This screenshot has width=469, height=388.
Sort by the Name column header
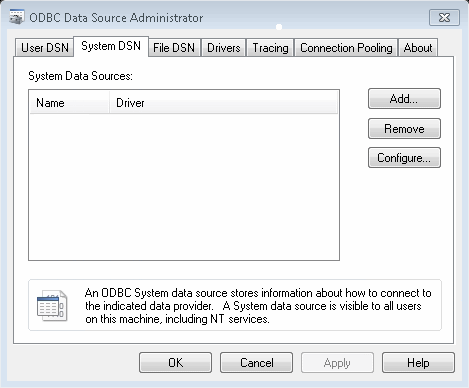point(70,103)
